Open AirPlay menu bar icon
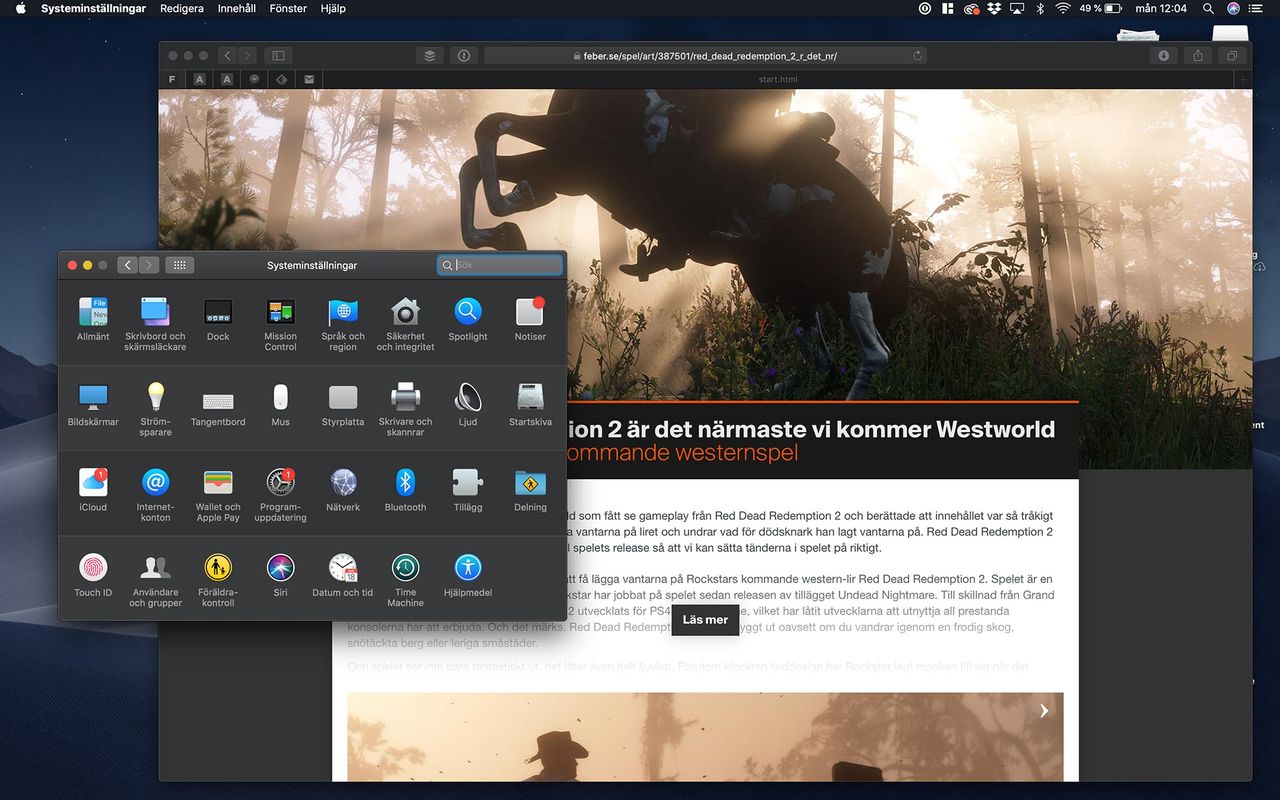1280x800 pixels. click(1018, 8)
